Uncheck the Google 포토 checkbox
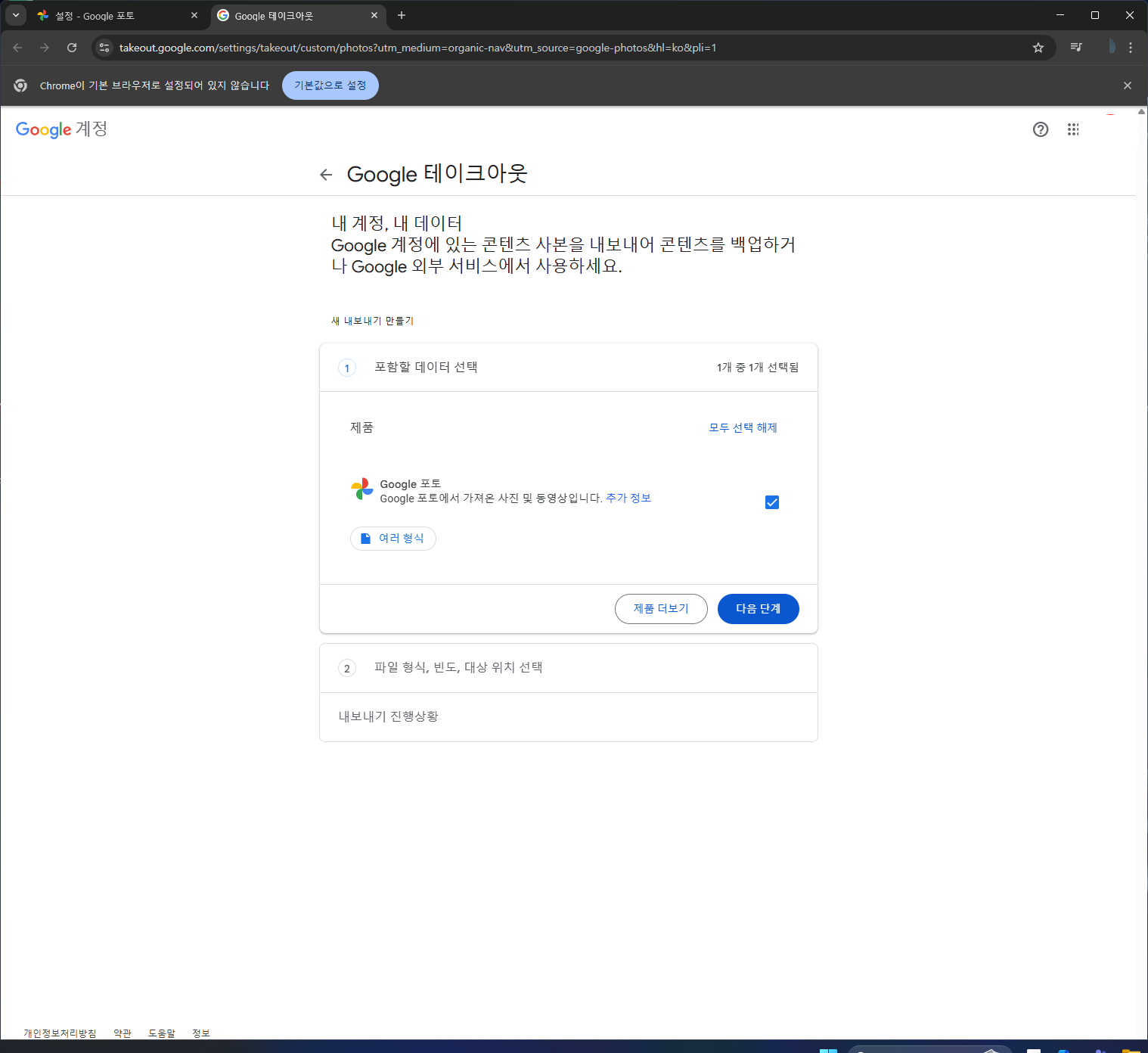 tap(772, 502)
